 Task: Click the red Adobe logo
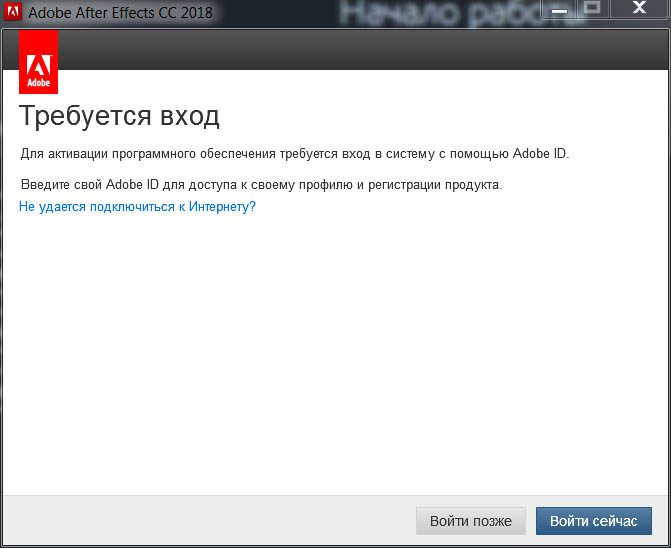click(39, 62)
